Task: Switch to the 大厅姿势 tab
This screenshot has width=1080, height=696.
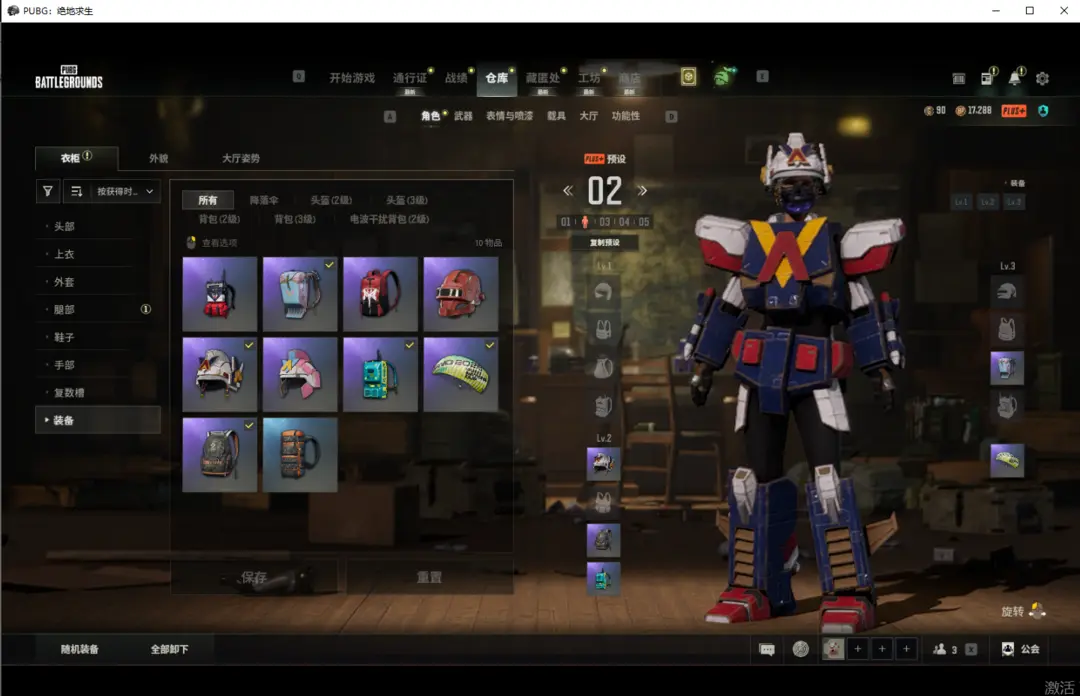Action: [240, 158]
